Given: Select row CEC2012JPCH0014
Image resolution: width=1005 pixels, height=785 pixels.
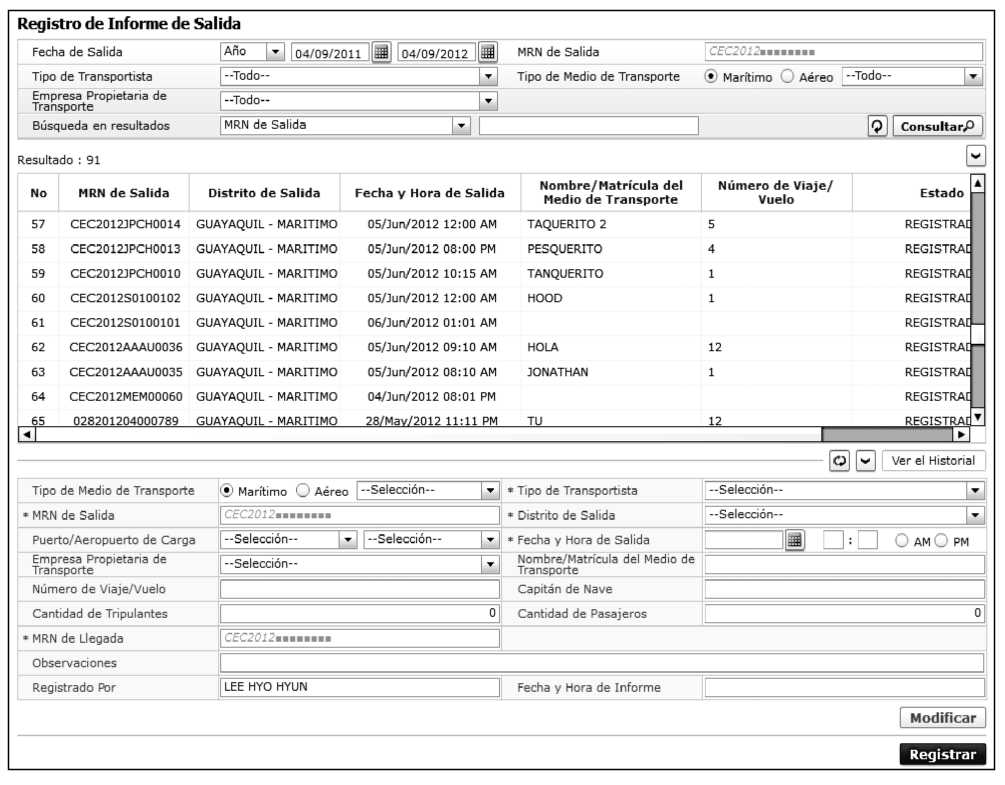Looking at the screenshot, I should click(494, 225).
